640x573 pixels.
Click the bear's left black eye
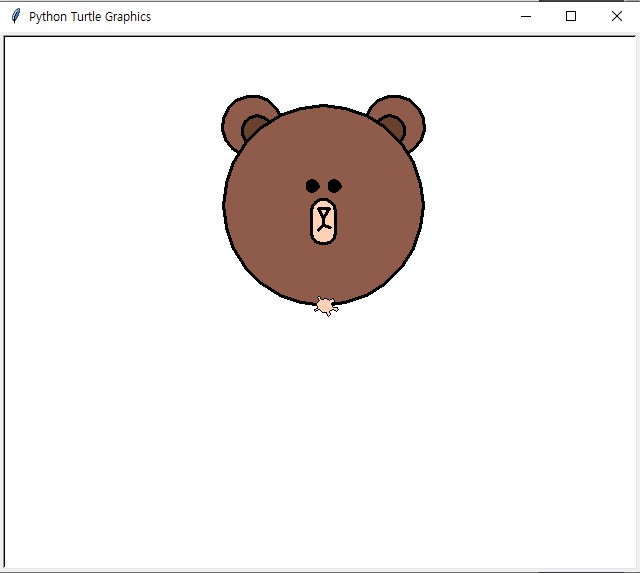(313, 186)
